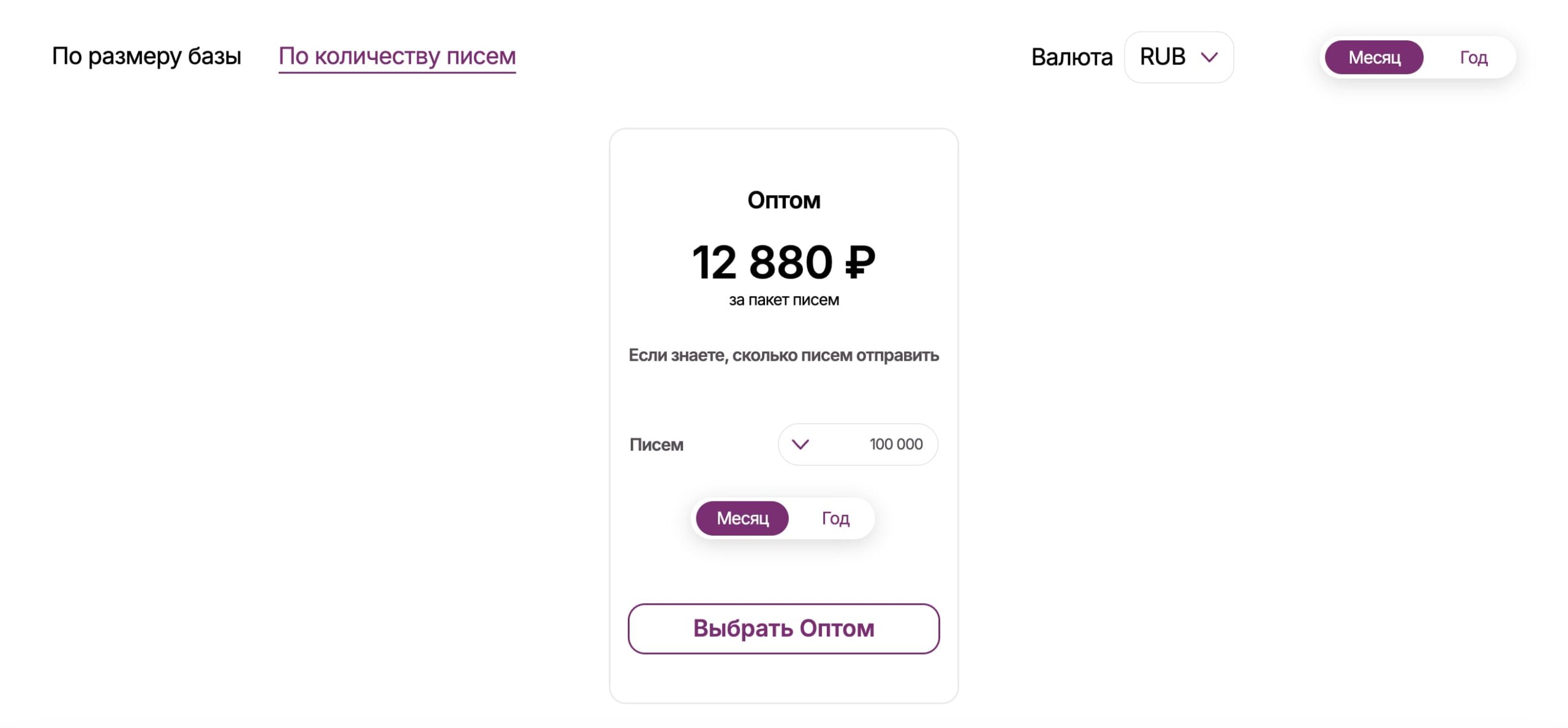This screenshot has width=1568, height=728.
Task: Click the plan description about sending letters
Action: [783, 355]
